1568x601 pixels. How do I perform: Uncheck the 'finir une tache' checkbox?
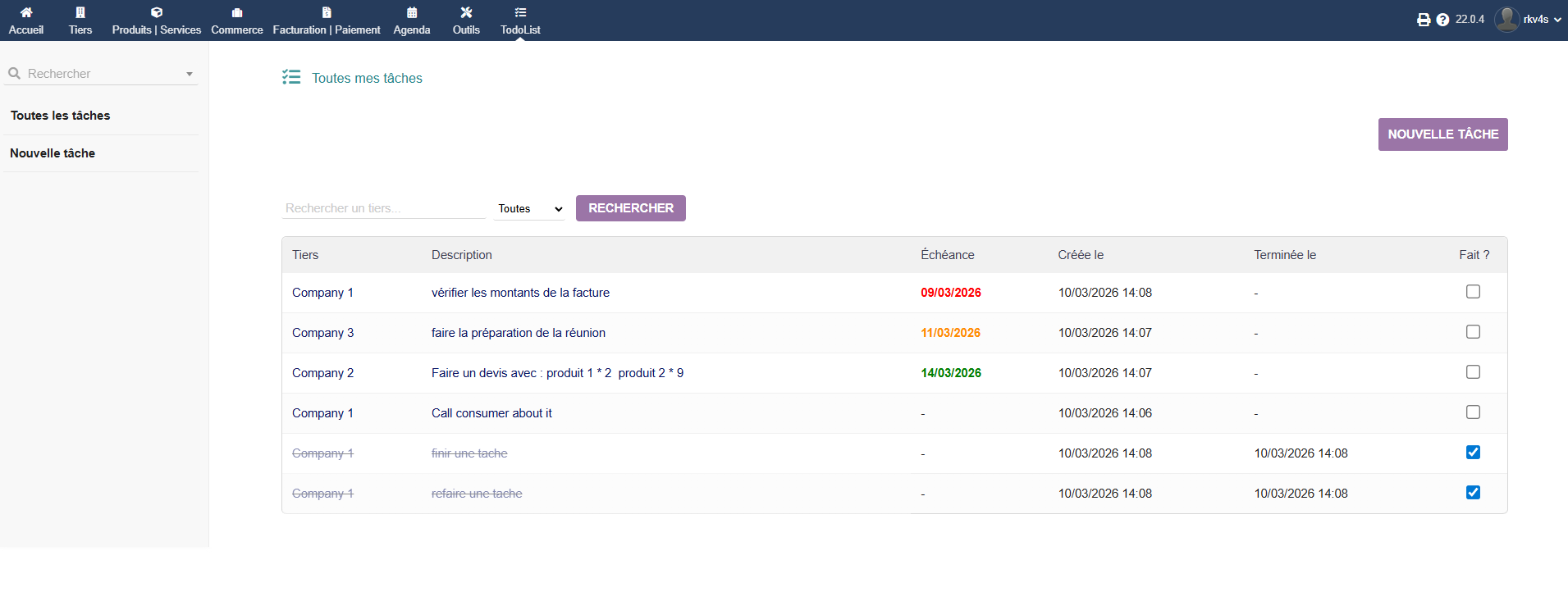coord(1473,453)
